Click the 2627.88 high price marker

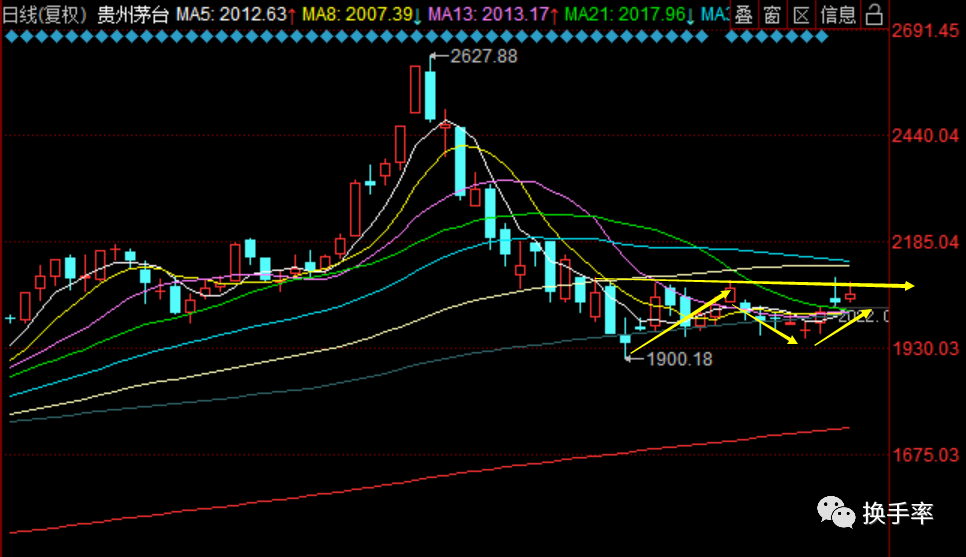pyautogui.click(x=484, y=57)
